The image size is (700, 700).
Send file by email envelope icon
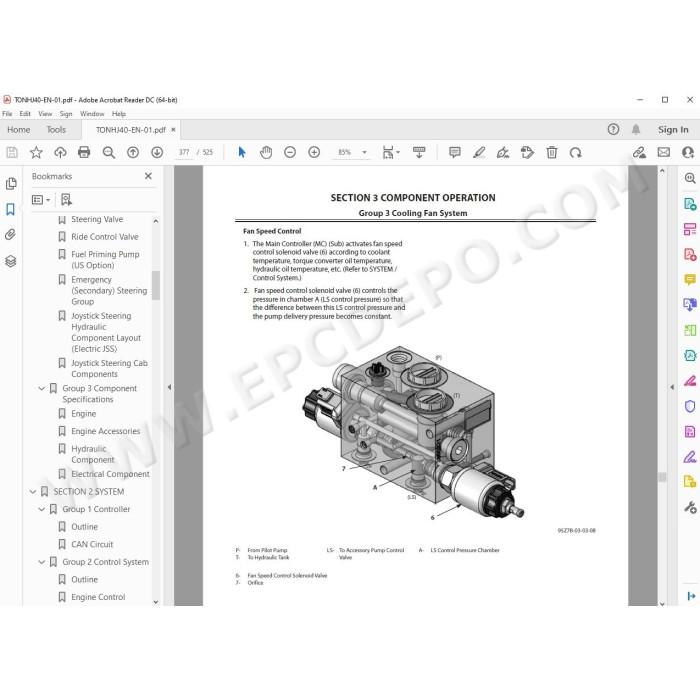(664, 153)
